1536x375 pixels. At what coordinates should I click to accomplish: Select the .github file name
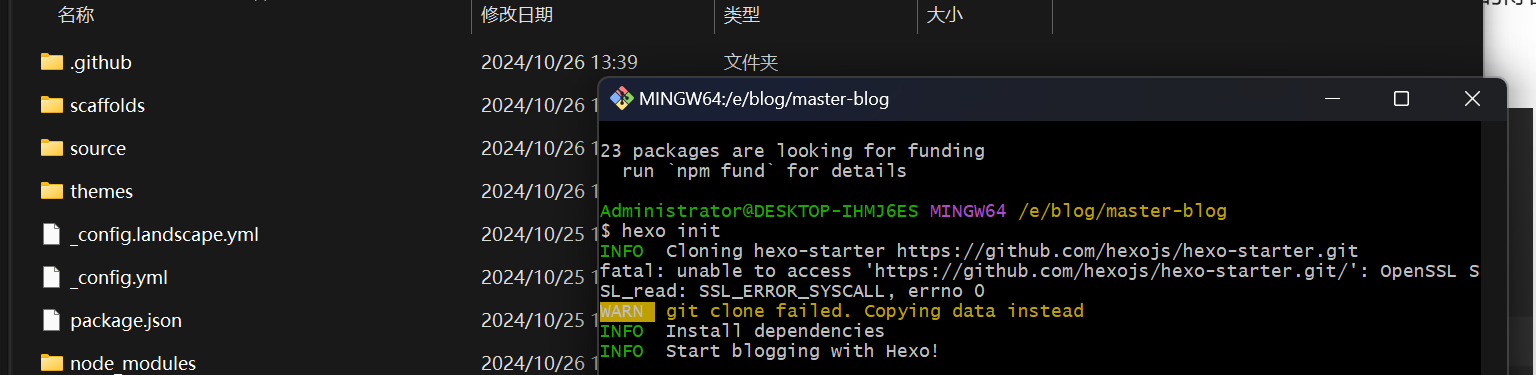click(101, 62)
